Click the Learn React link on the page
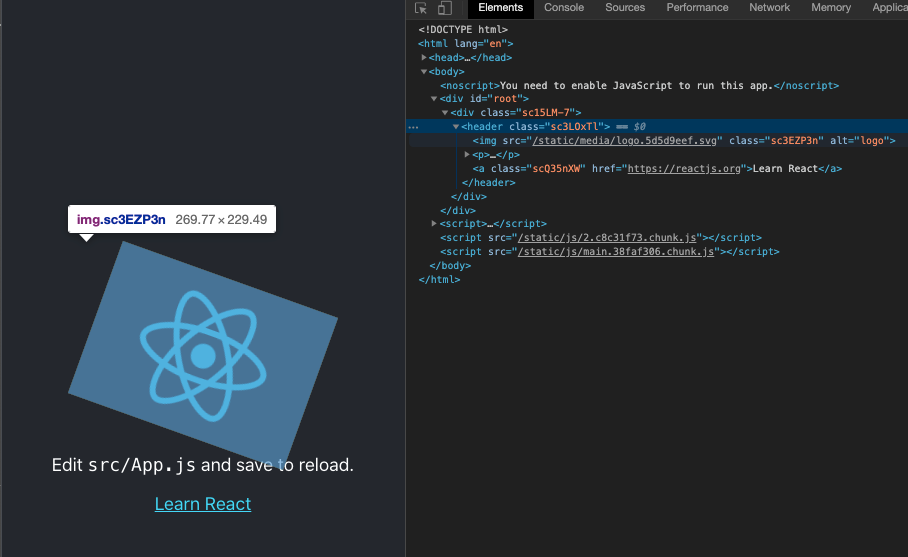The height and width of the screenshot is (557, 908). [203, 504]
